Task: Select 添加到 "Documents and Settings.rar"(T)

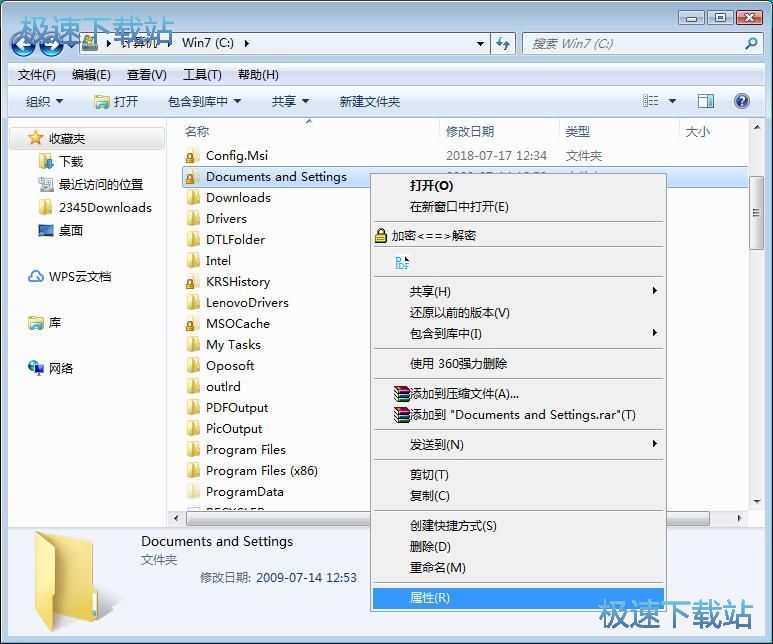Action: (x=518, y=415)
